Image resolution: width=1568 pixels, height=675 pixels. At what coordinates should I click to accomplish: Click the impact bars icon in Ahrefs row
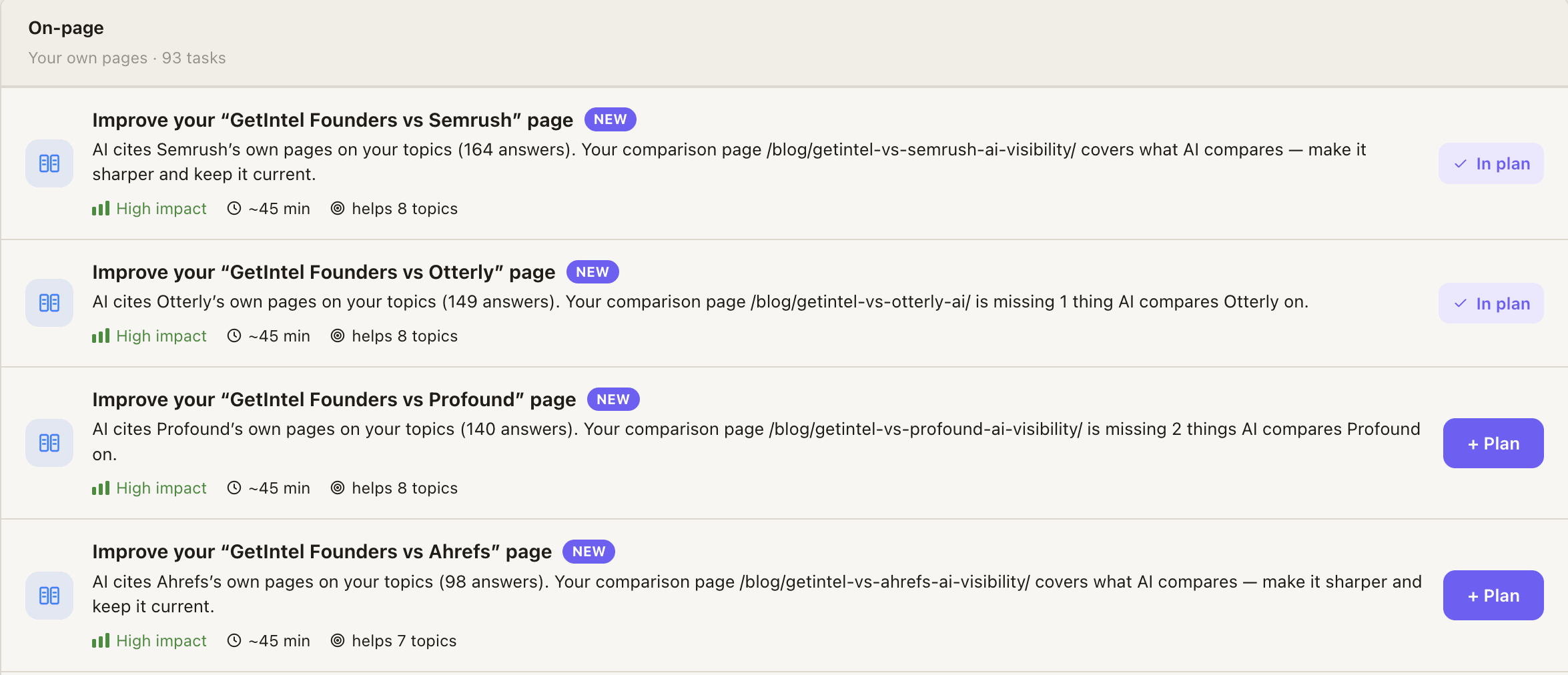coord(101,641)
